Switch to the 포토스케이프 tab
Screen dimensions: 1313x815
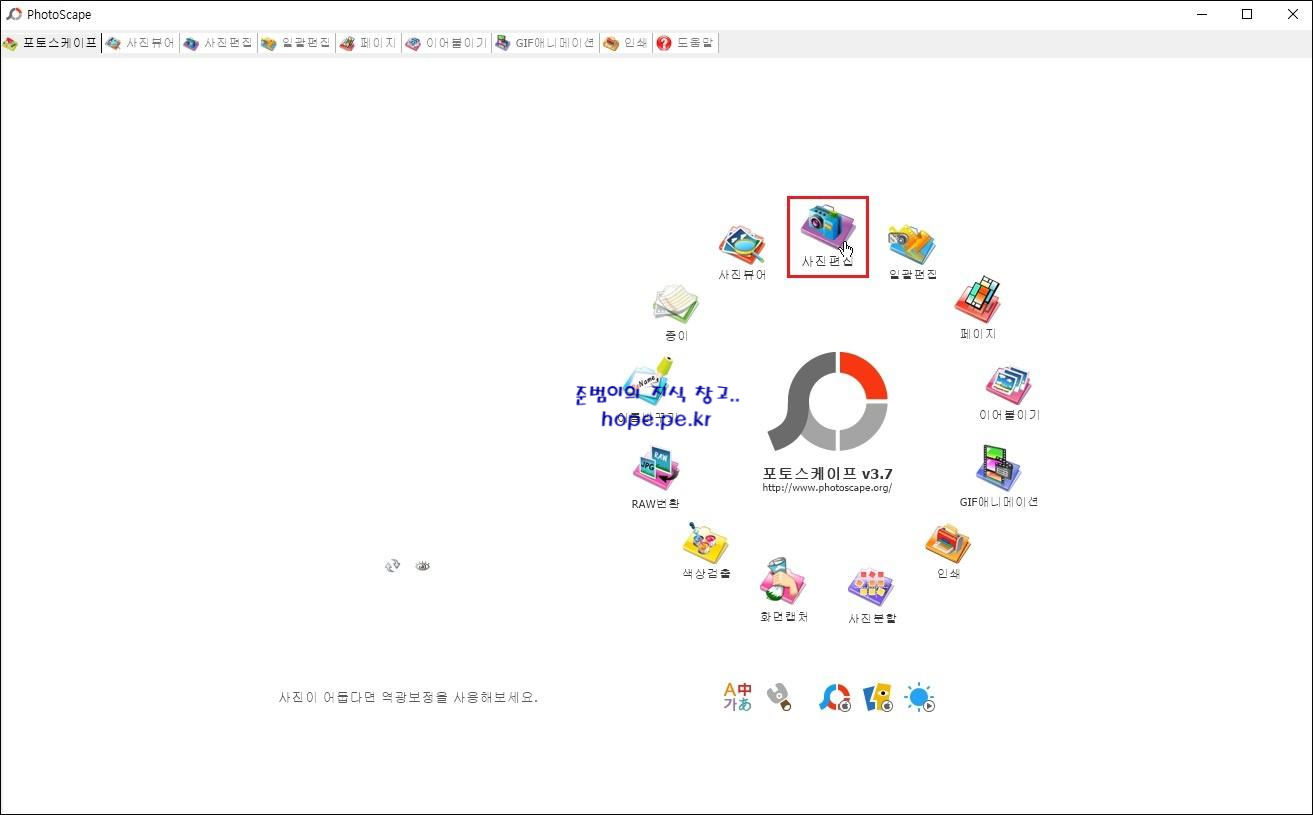50,43
